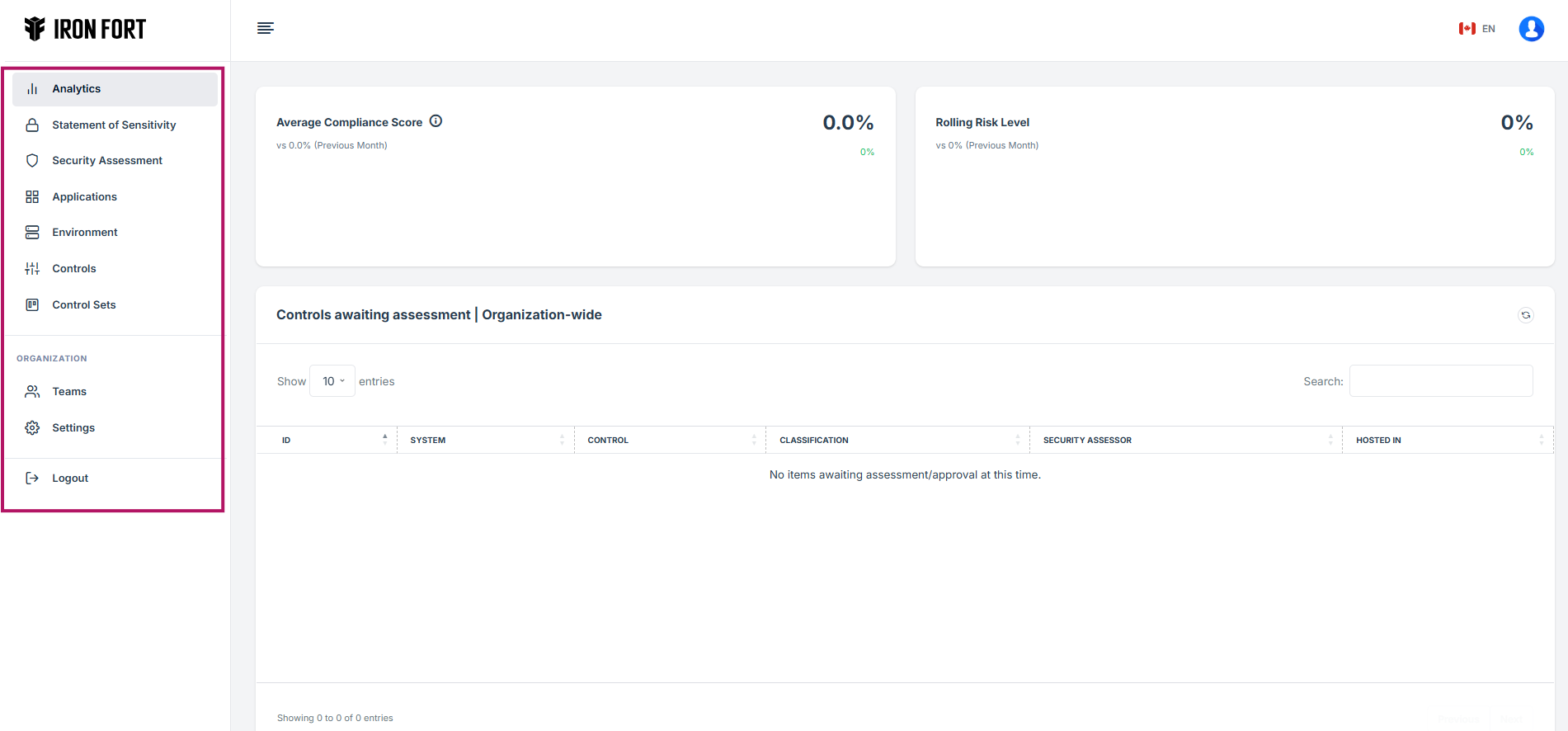Refresh the controls awaiting assessment table
Screen dimensions: 1568x731
point(1525,315)
